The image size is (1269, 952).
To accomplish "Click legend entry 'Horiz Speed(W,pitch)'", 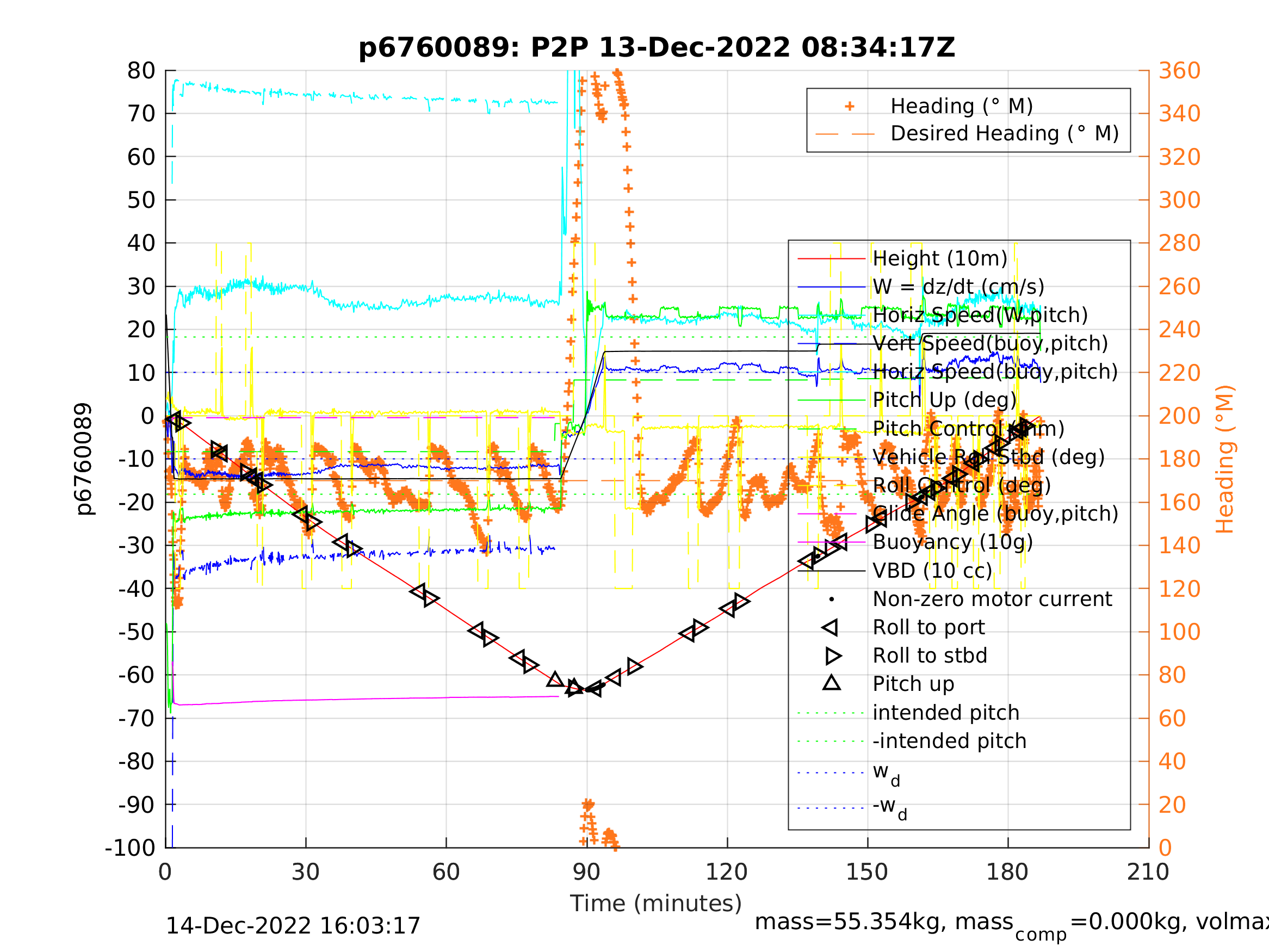I will pos(980,315).
